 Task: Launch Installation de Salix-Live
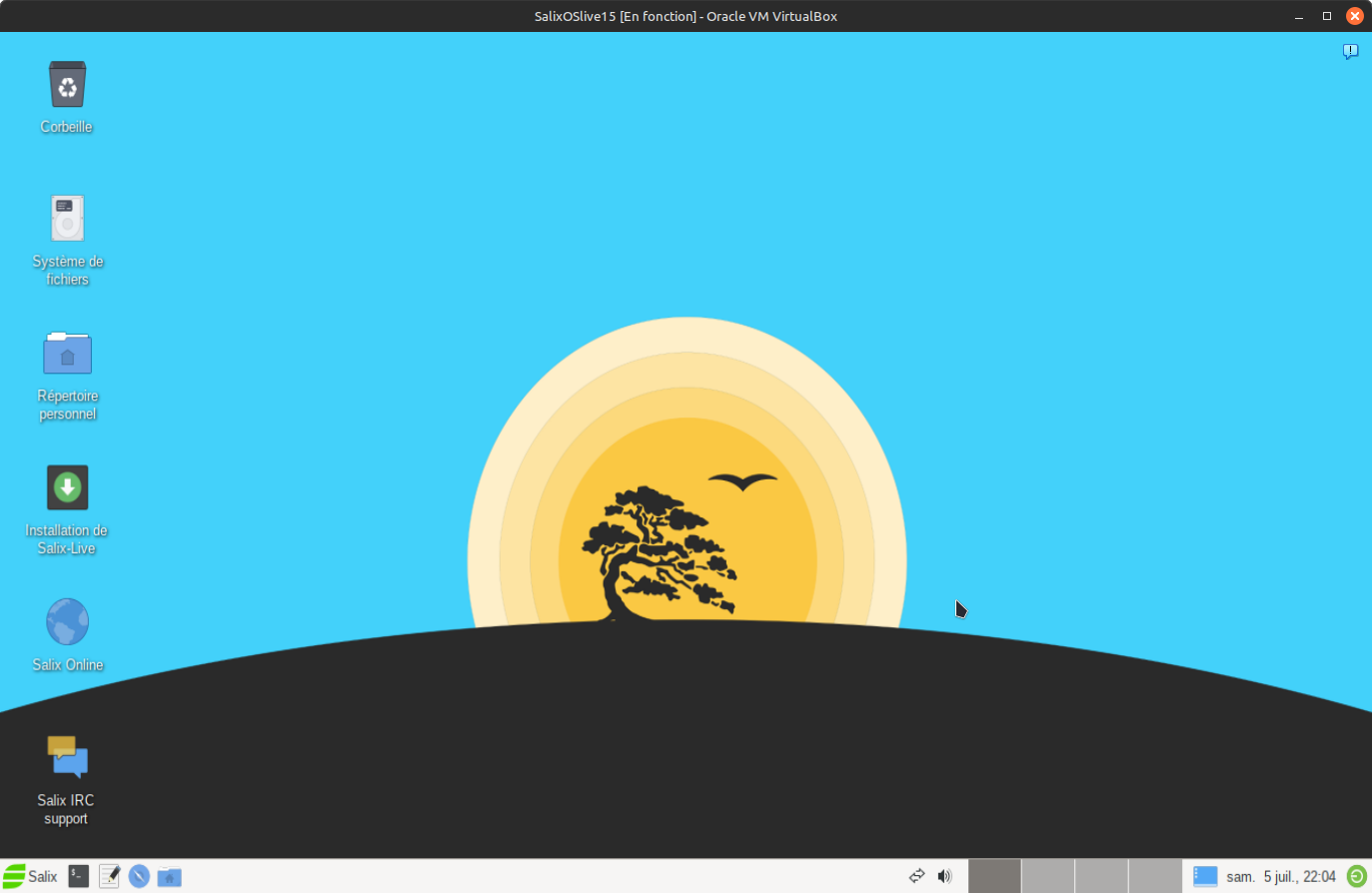coord(67,487)
